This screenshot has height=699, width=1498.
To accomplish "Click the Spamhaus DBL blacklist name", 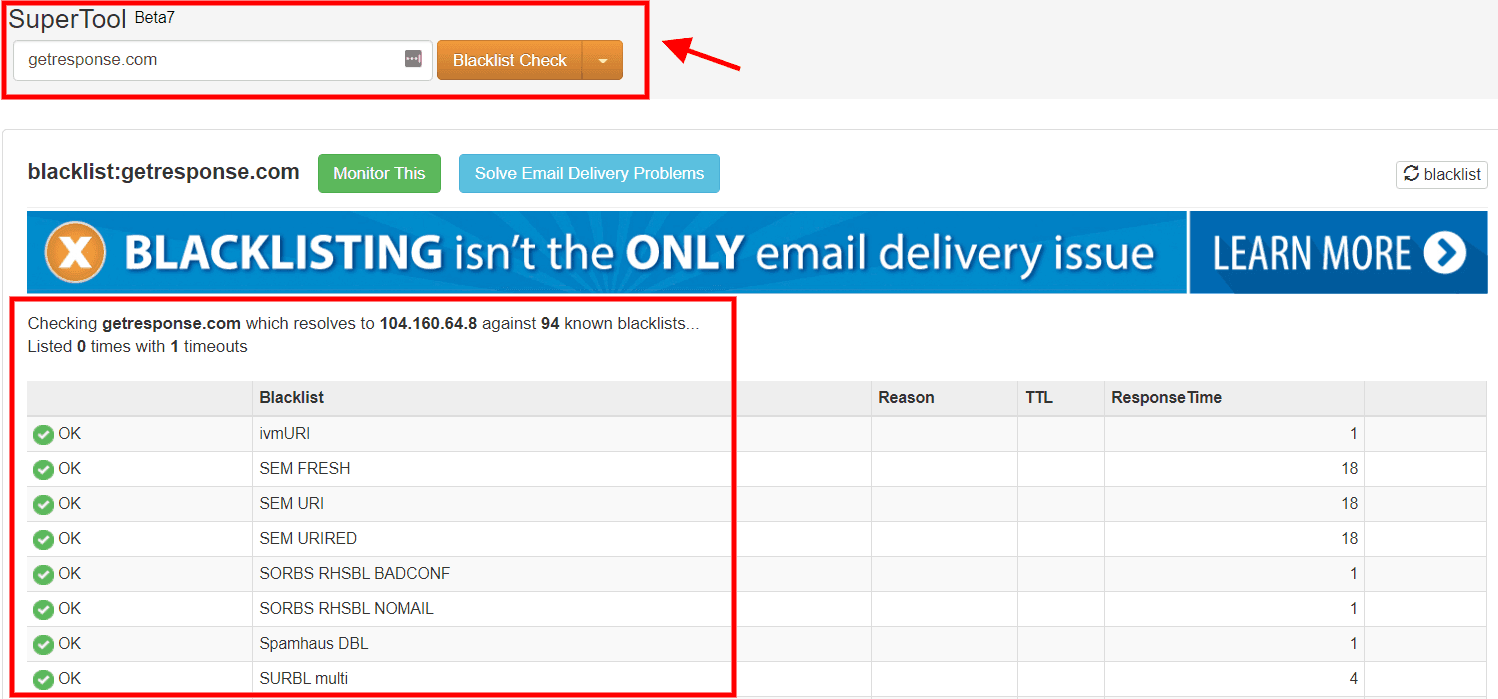I will 314,643.
